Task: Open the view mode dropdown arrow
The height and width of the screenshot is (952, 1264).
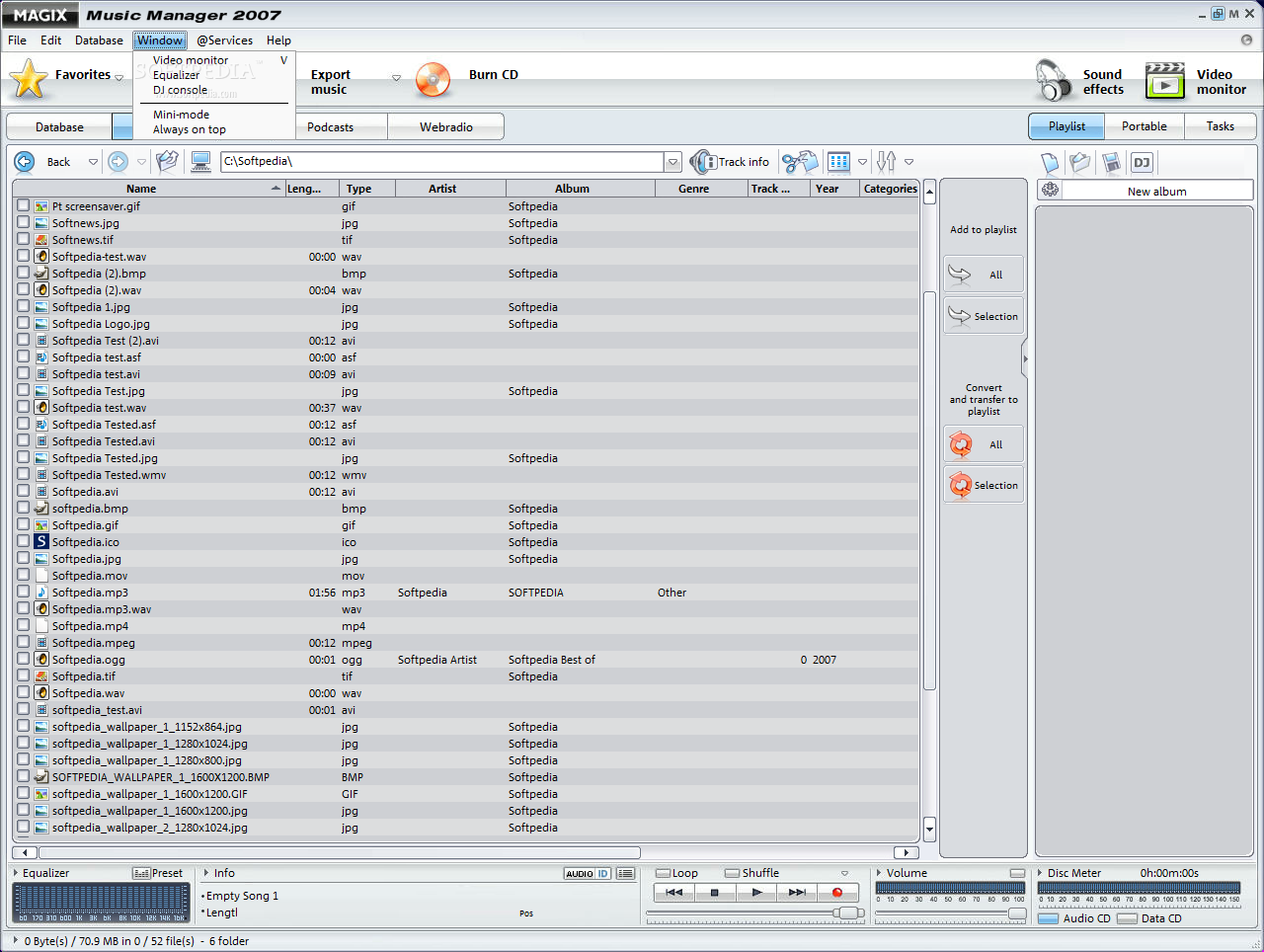Action: [862, 162]
